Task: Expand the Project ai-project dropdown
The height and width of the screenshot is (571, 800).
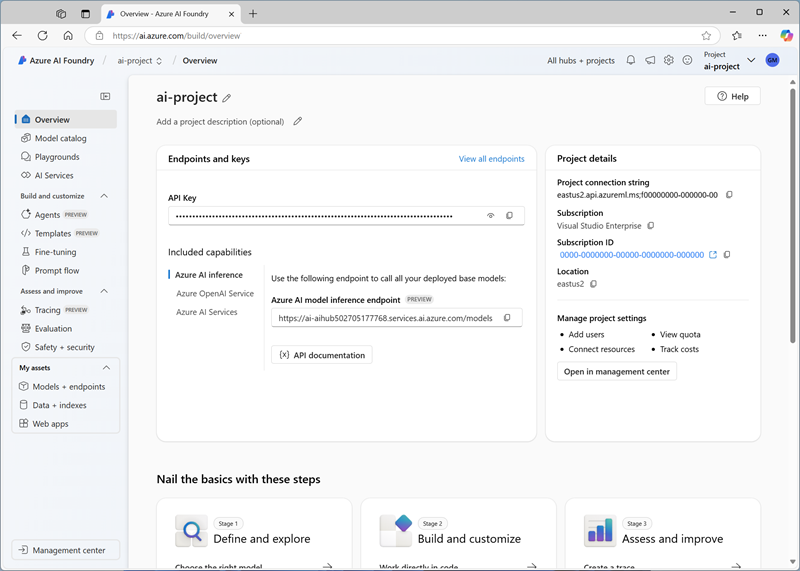Action: coord(751,61)
